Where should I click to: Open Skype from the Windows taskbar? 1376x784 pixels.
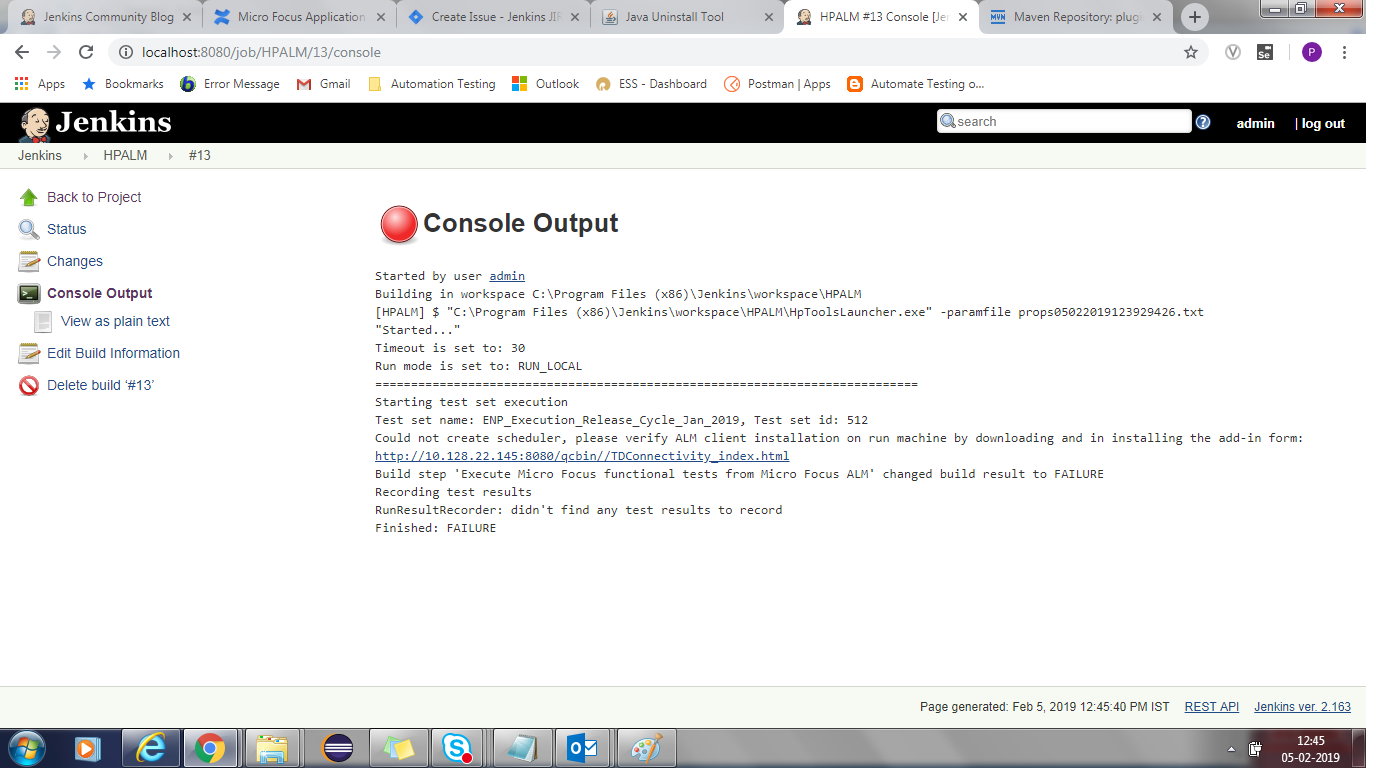[457, 747]
